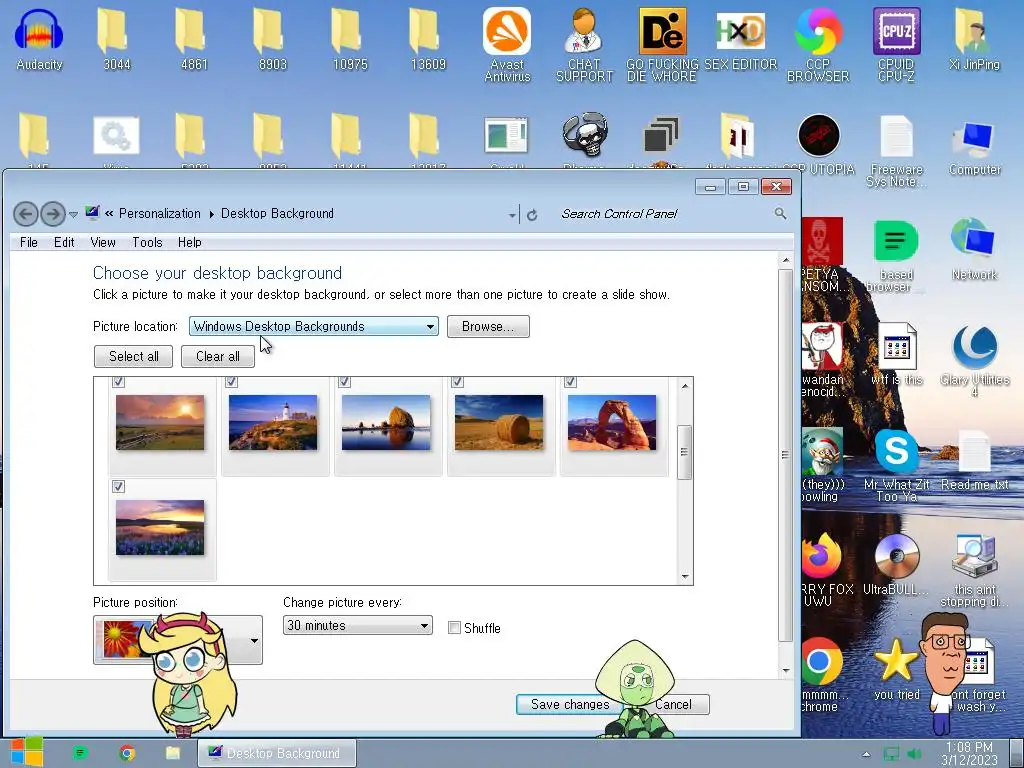Open the green chat app on taskbar
This screenshot has height=768, width=1024.
(x=80, y=753)
